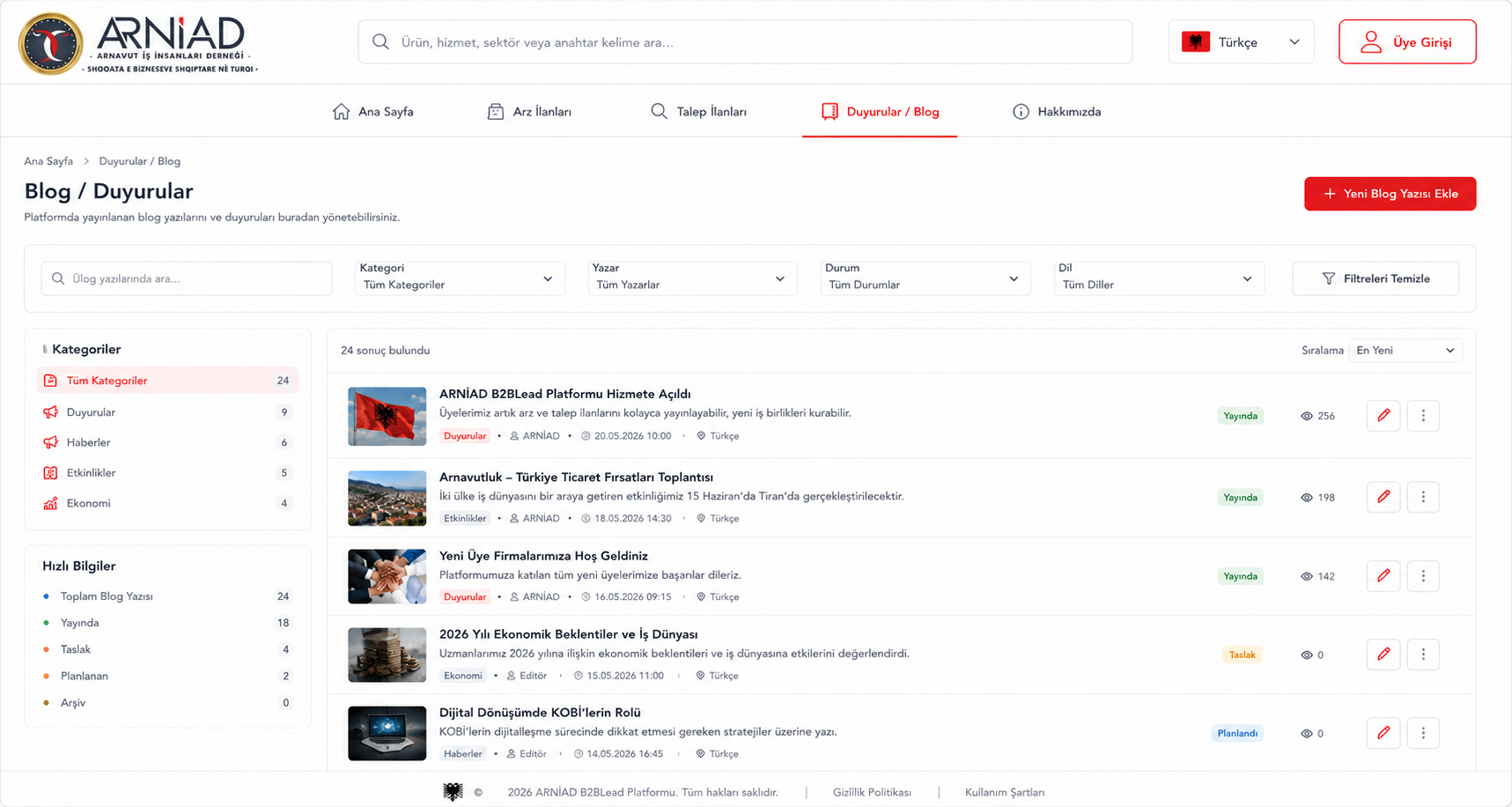Open more options for 2026 Yılı Ekonomik post
Image resolution: width=1512 pixels, height=807 pixels.
pos(1423,655)
